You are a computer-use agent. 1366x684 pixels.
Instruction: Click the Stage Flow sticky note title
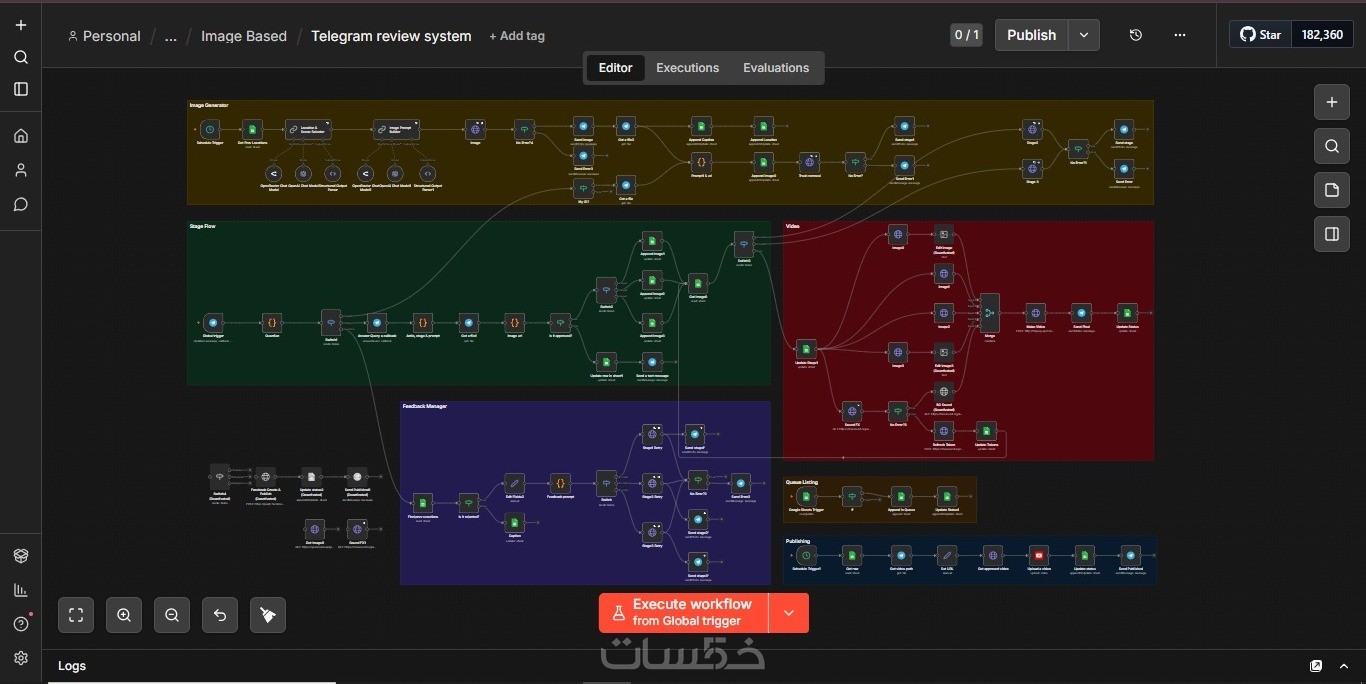pos(203,226)
